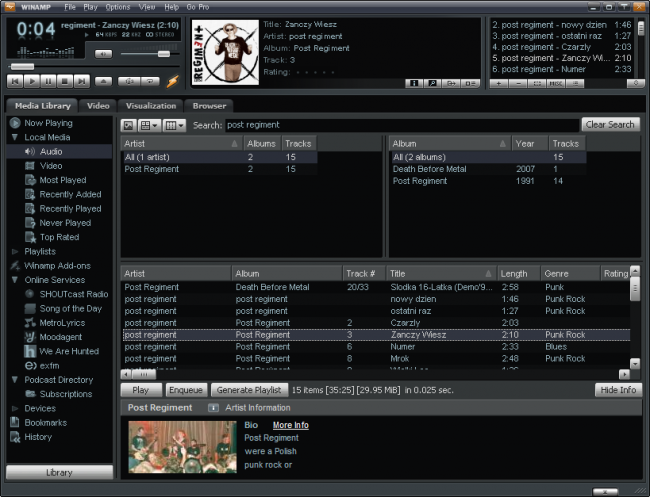Toggle album art view icon beside search
This screenshot has width=650, height=497.
coord(129,125)
